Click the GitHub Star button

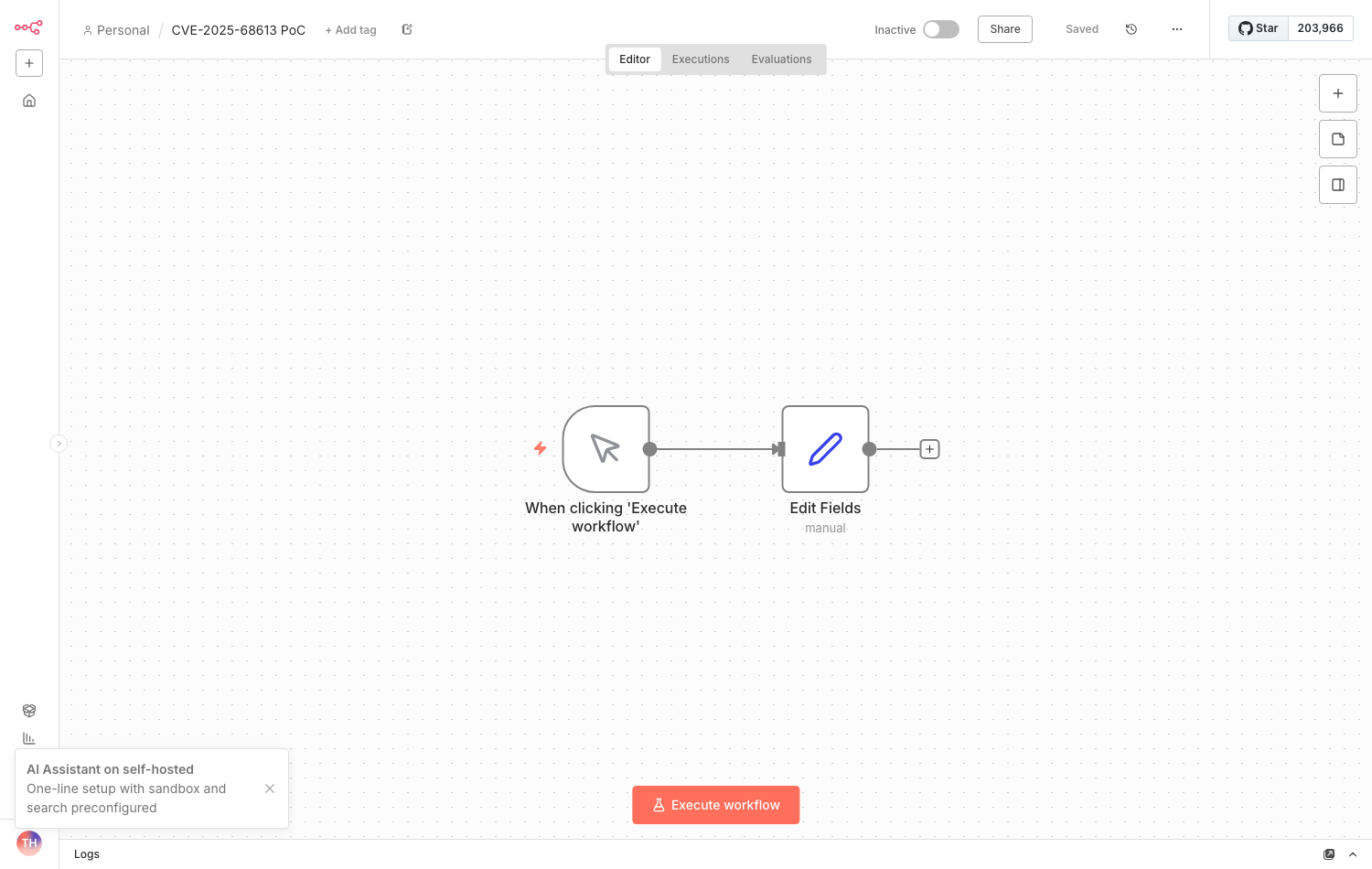pyautogui.click(x=1259, y=28)
